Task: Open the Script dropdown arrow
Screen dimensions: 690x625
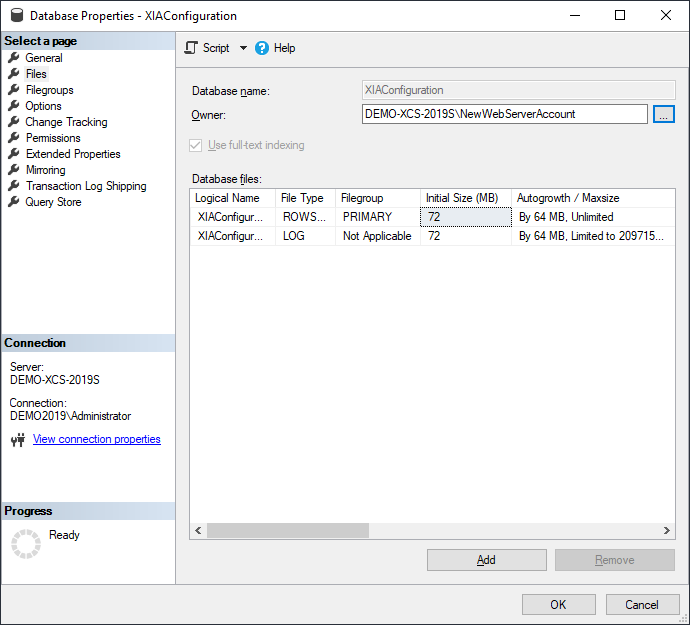Action: 243,48
